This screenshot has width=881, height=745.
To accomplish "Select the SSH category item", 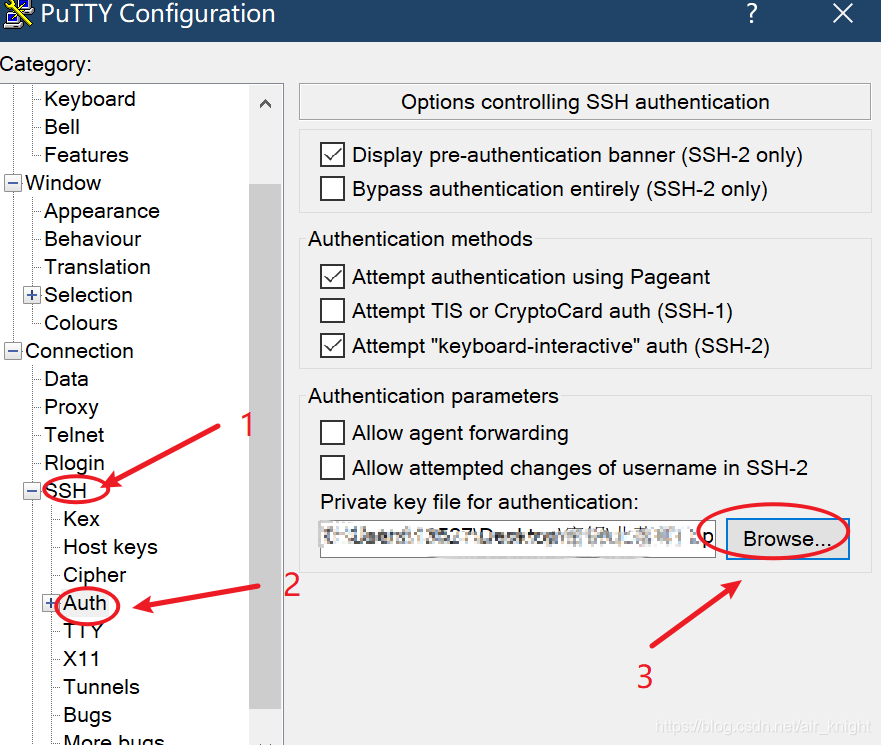I will point(65,491).
